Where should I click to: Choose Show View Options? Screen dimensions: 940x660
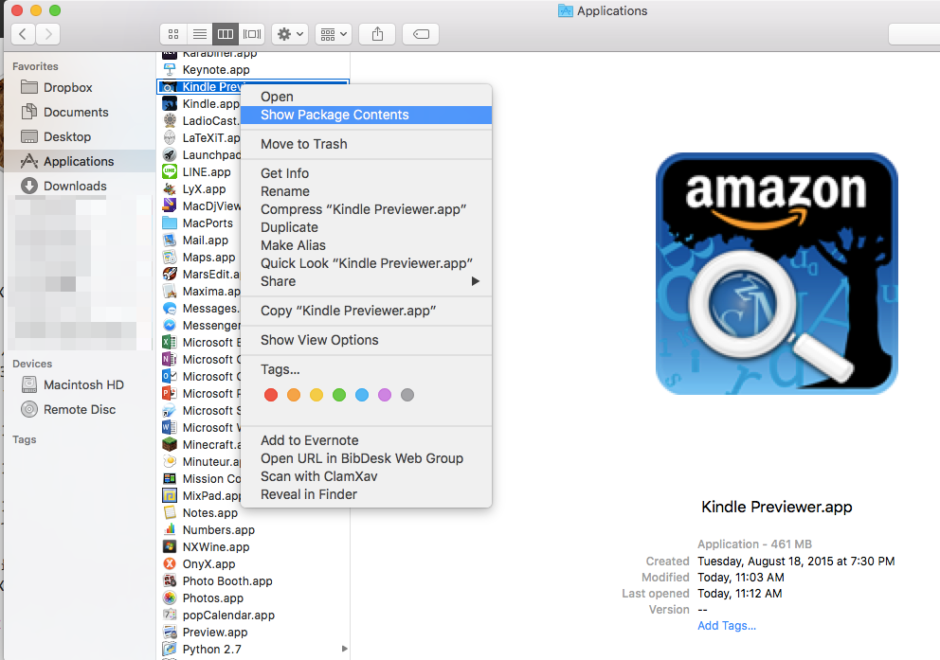coord(366,340)
